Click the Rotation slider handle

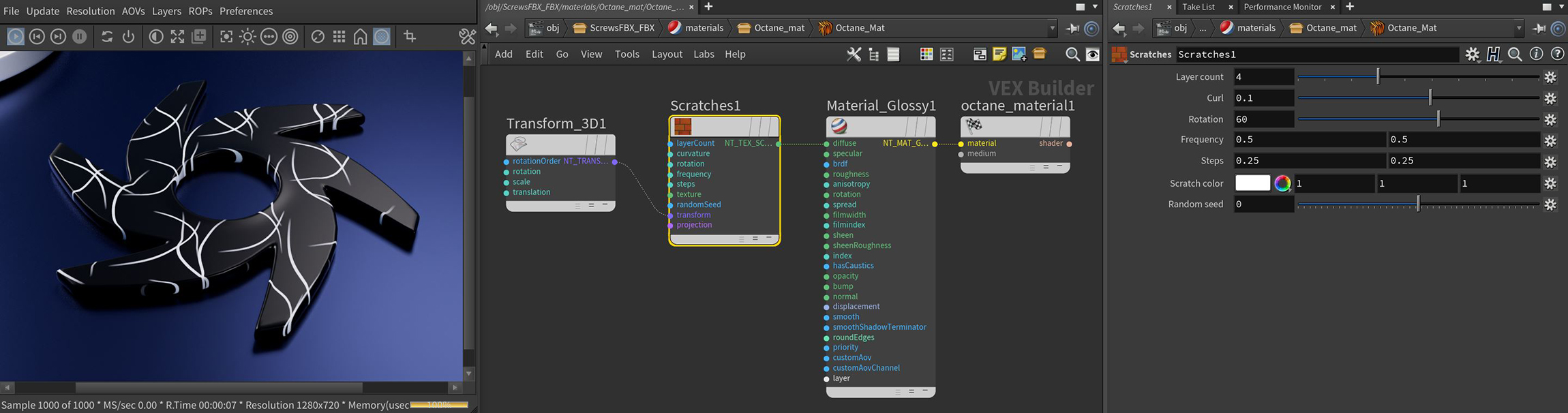(1438, 119)
